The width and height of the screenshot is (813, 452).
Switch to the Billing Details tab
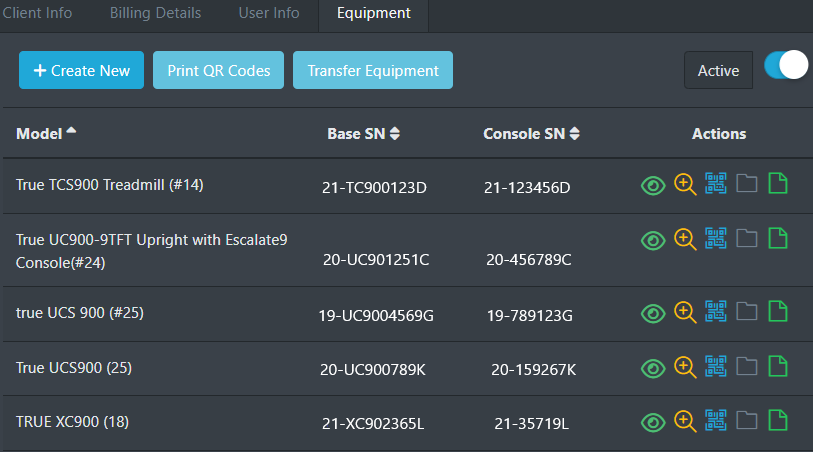(155, 13)
